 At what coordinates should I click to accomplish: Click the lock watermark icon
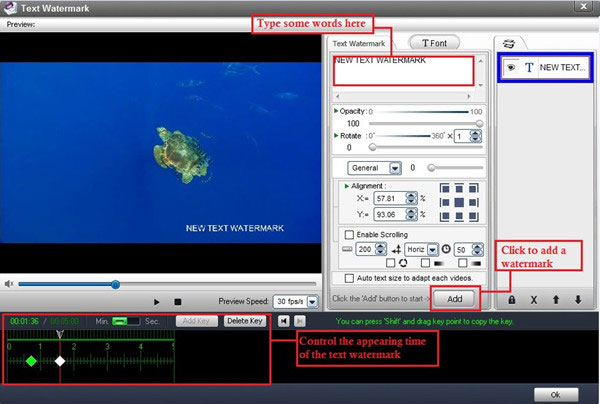(512, 300)
